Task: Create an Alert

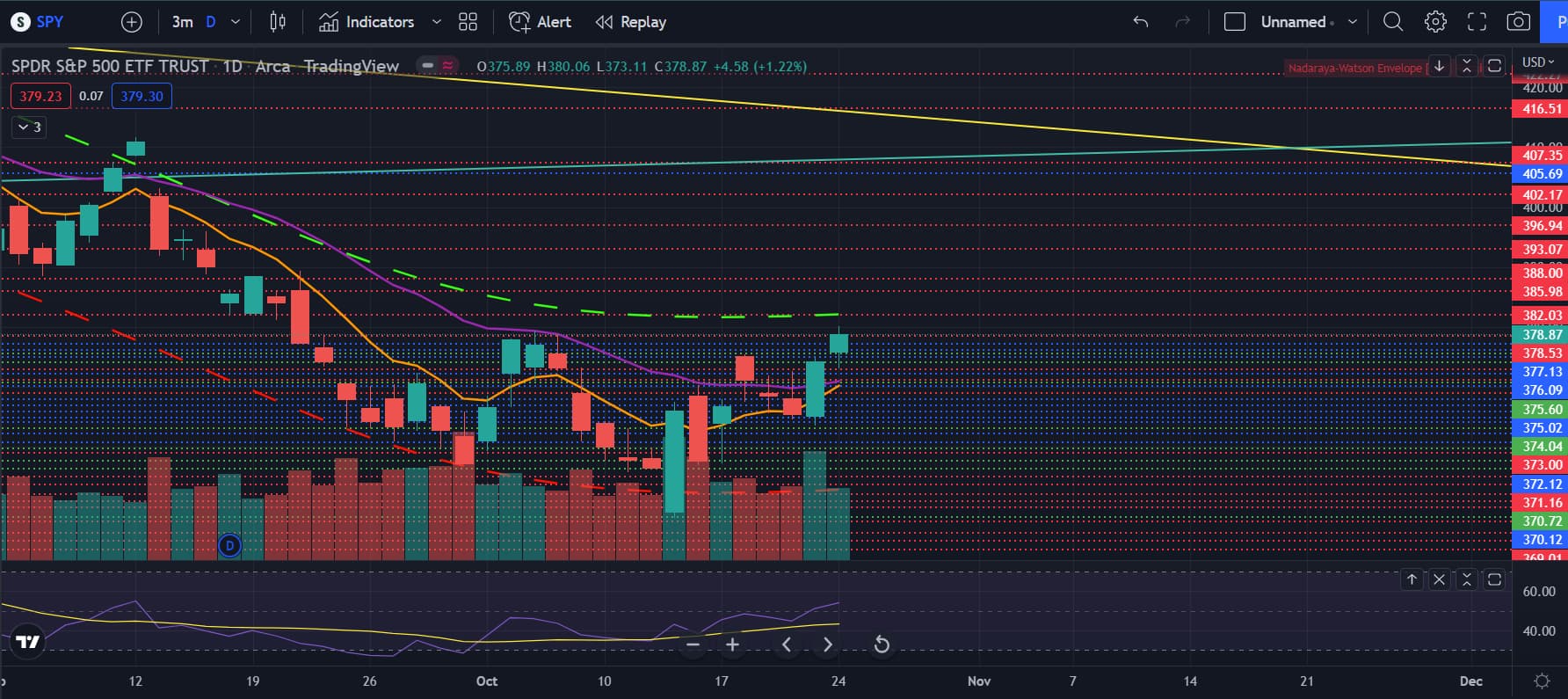Action: 540,22
